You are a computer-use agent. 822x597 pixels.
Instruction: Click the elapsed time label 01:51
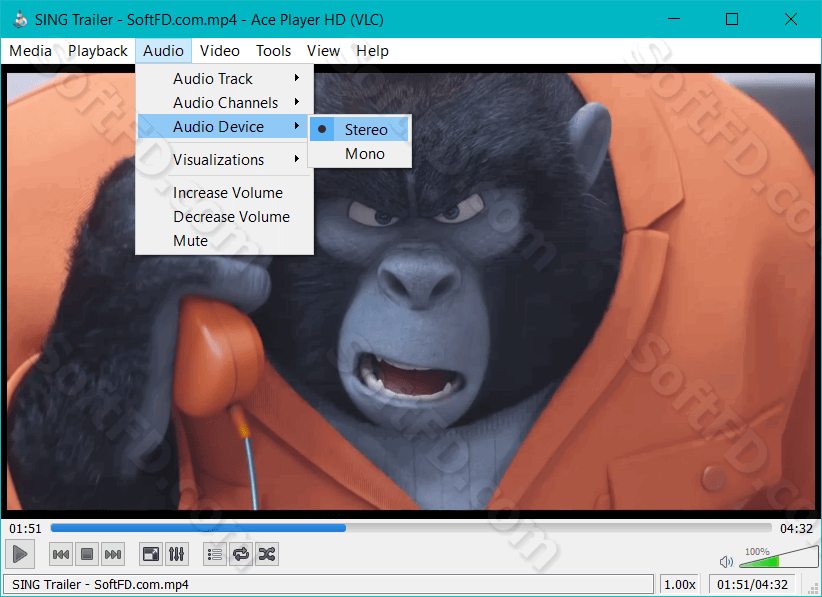coord(25,528)
